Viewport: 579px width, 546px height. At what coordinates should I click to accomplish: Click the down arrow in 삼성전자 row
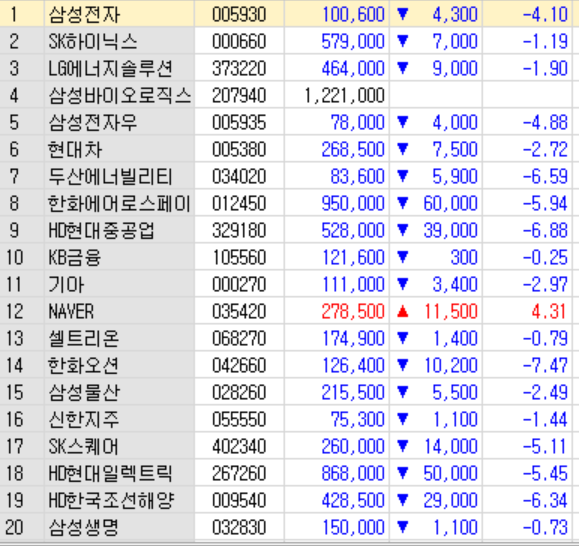tap(402, 14)
